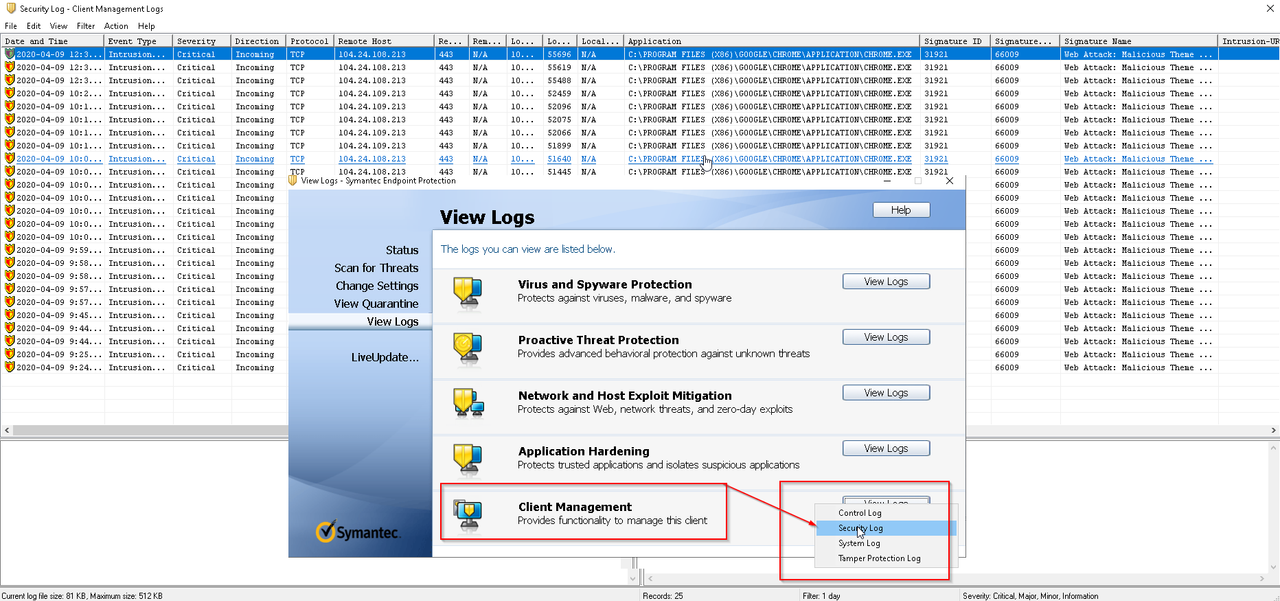The image size is (1280, 601).
Task: Click Proactive Threat Protection shield icon
Action: pyautogui.click(x=467, y=347)
